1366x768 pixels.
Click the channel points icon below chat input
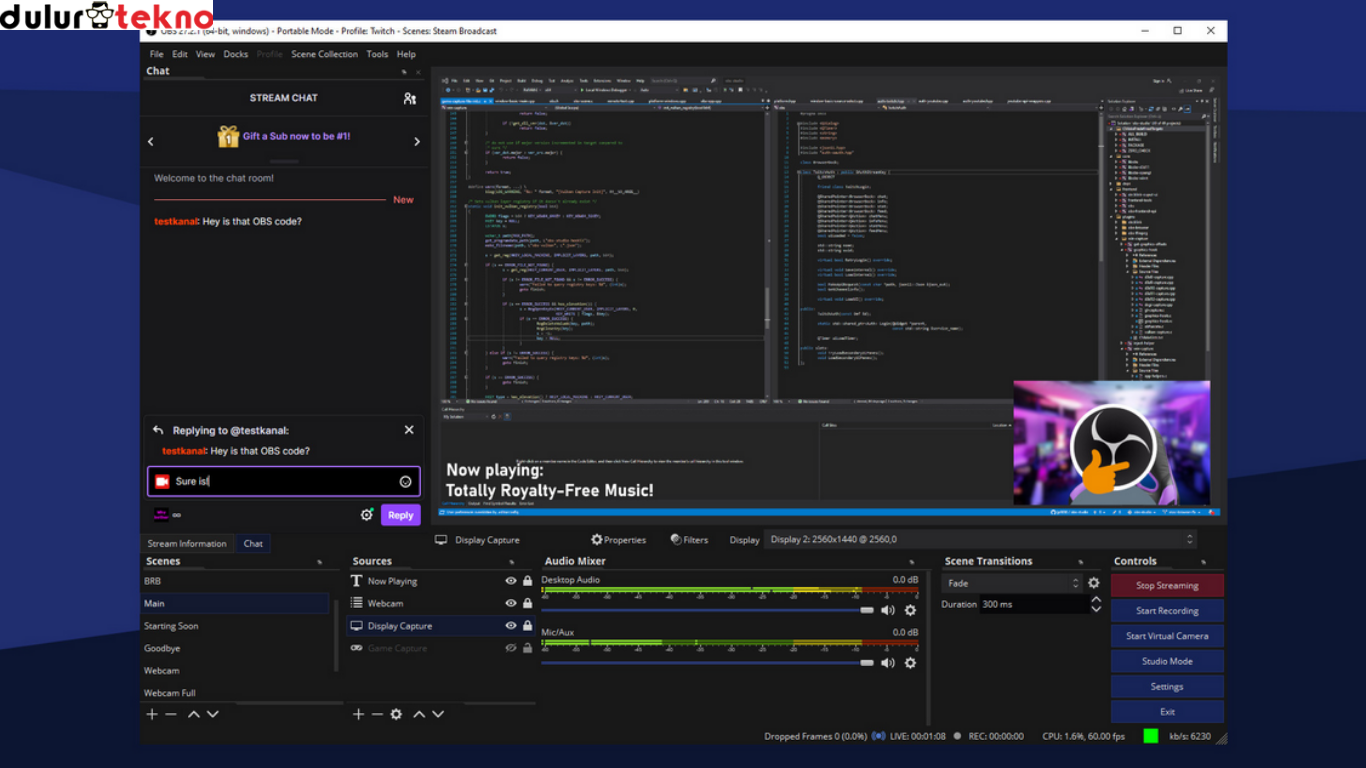161,515
